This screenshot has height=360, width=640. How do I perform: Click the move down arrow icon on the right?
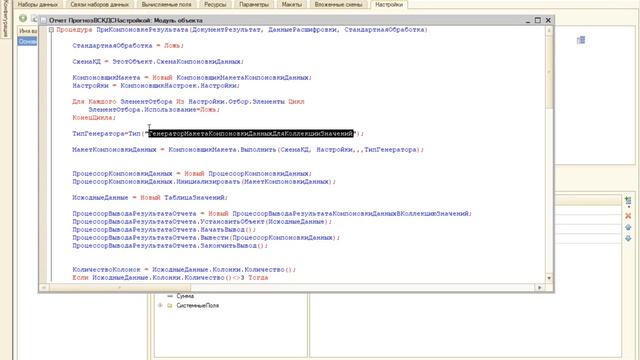tap(628, 238)
